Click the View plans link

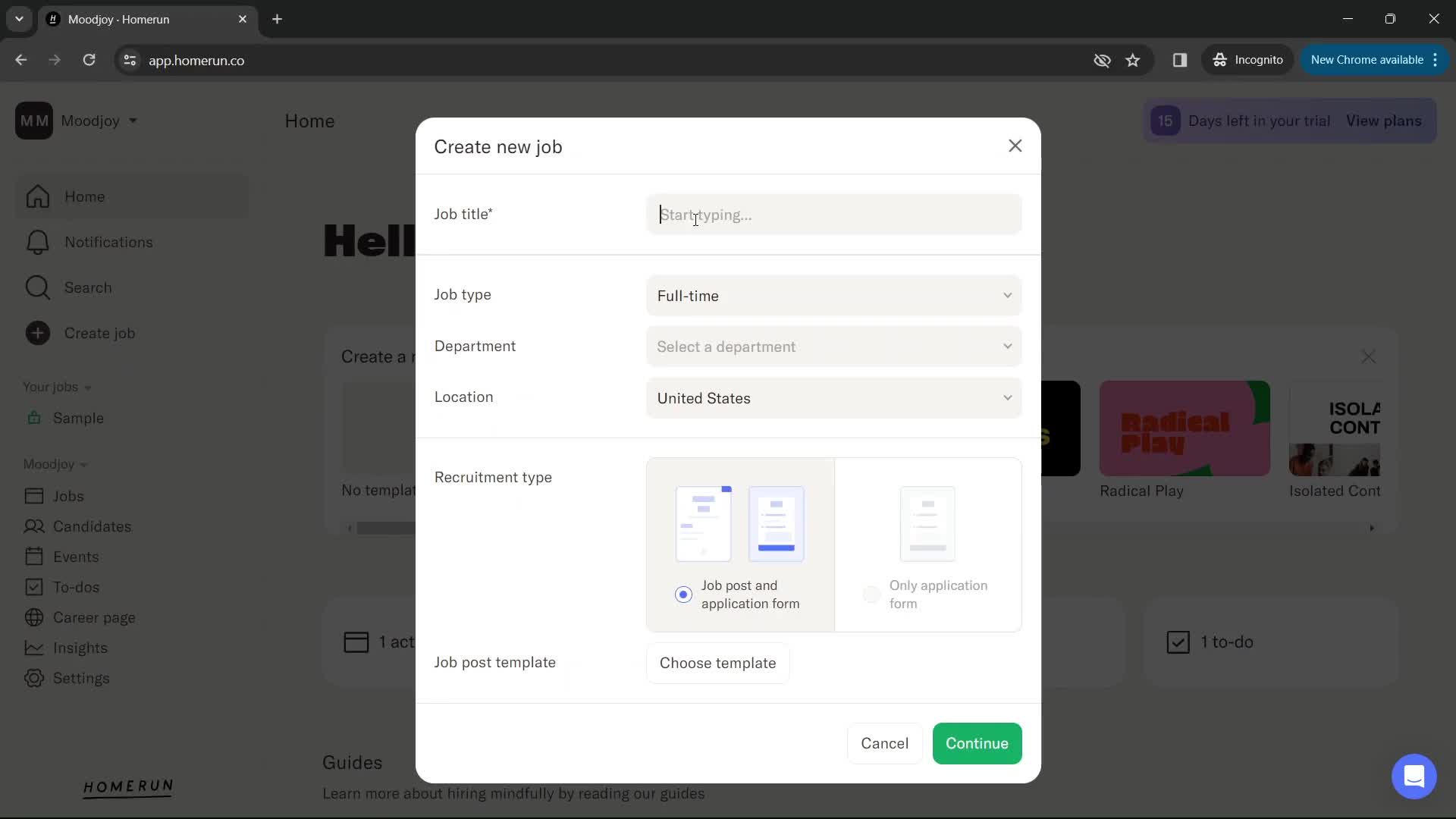click(1386, 120)
